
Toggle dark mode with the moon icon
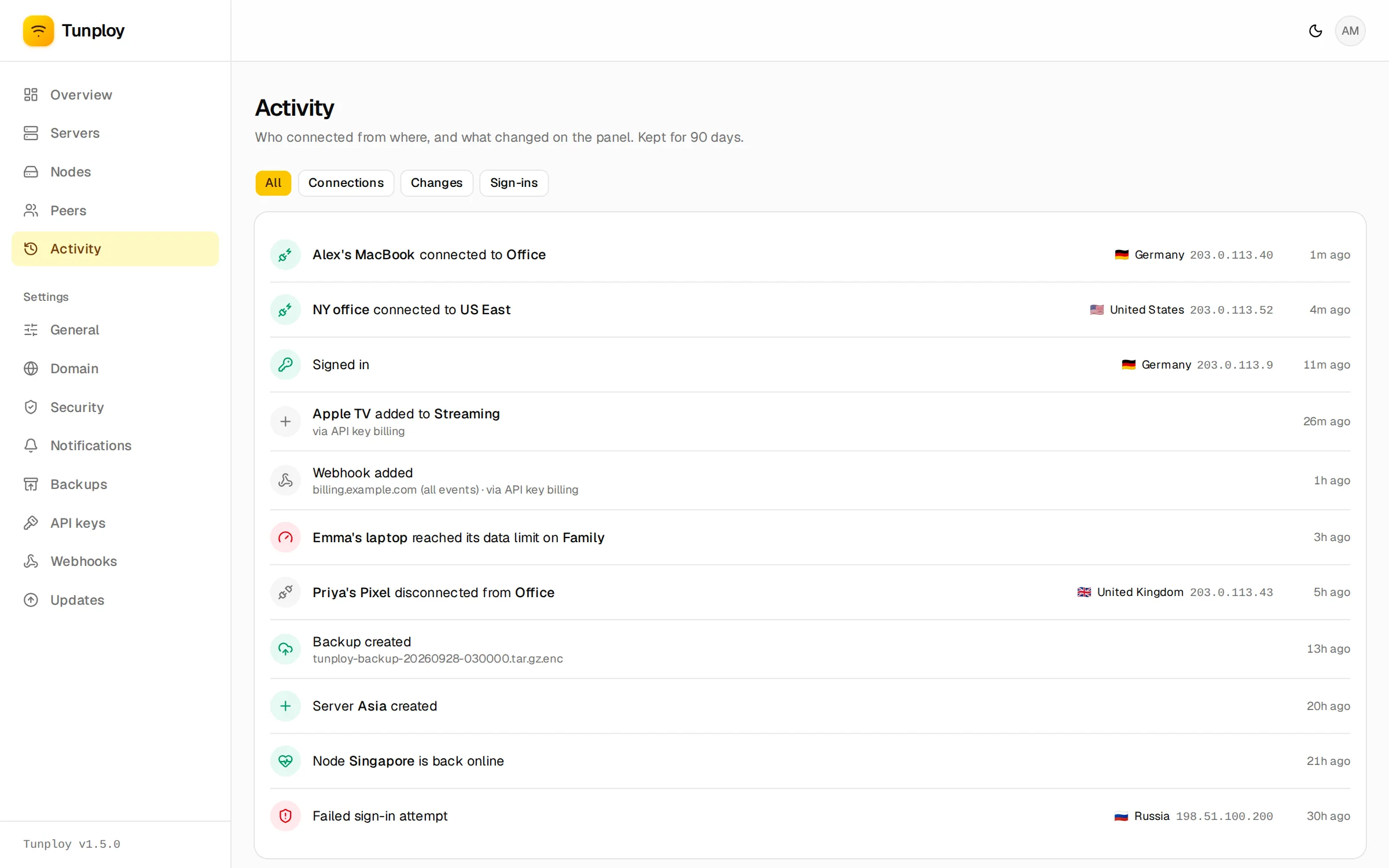(x=1315, y=31)
